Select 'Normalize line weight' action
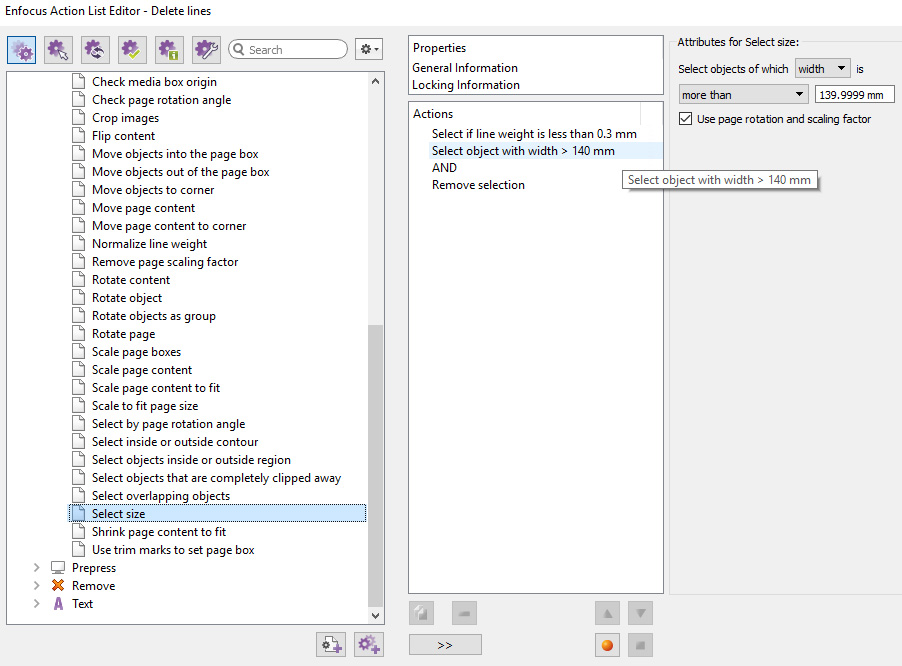Image resolution: width=902 pixels, height=666 pixels. (150, 244)
